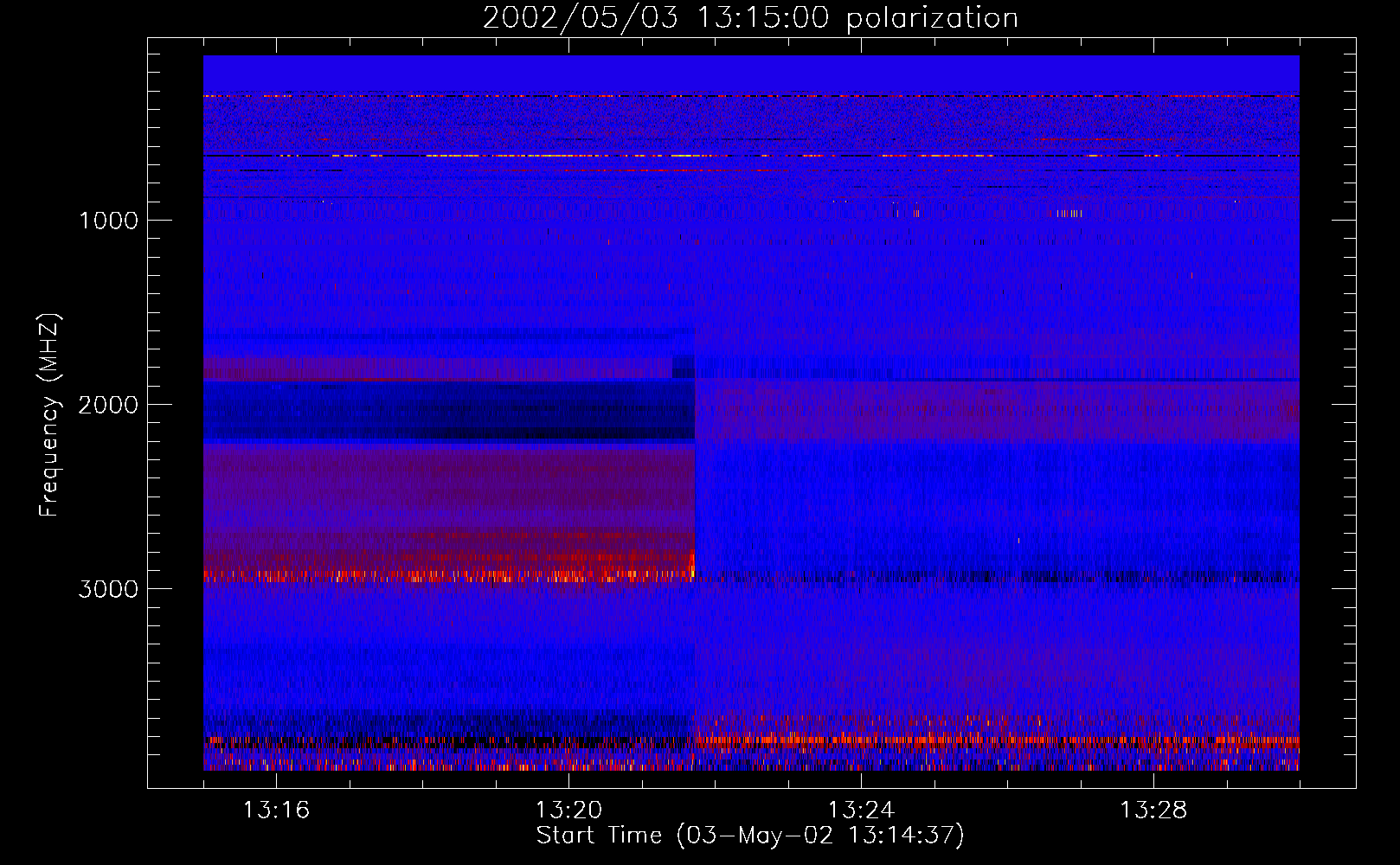
Task: Click the plot title '2002/05/03 13:15:00 polarization'
Action: click(750, 18)
